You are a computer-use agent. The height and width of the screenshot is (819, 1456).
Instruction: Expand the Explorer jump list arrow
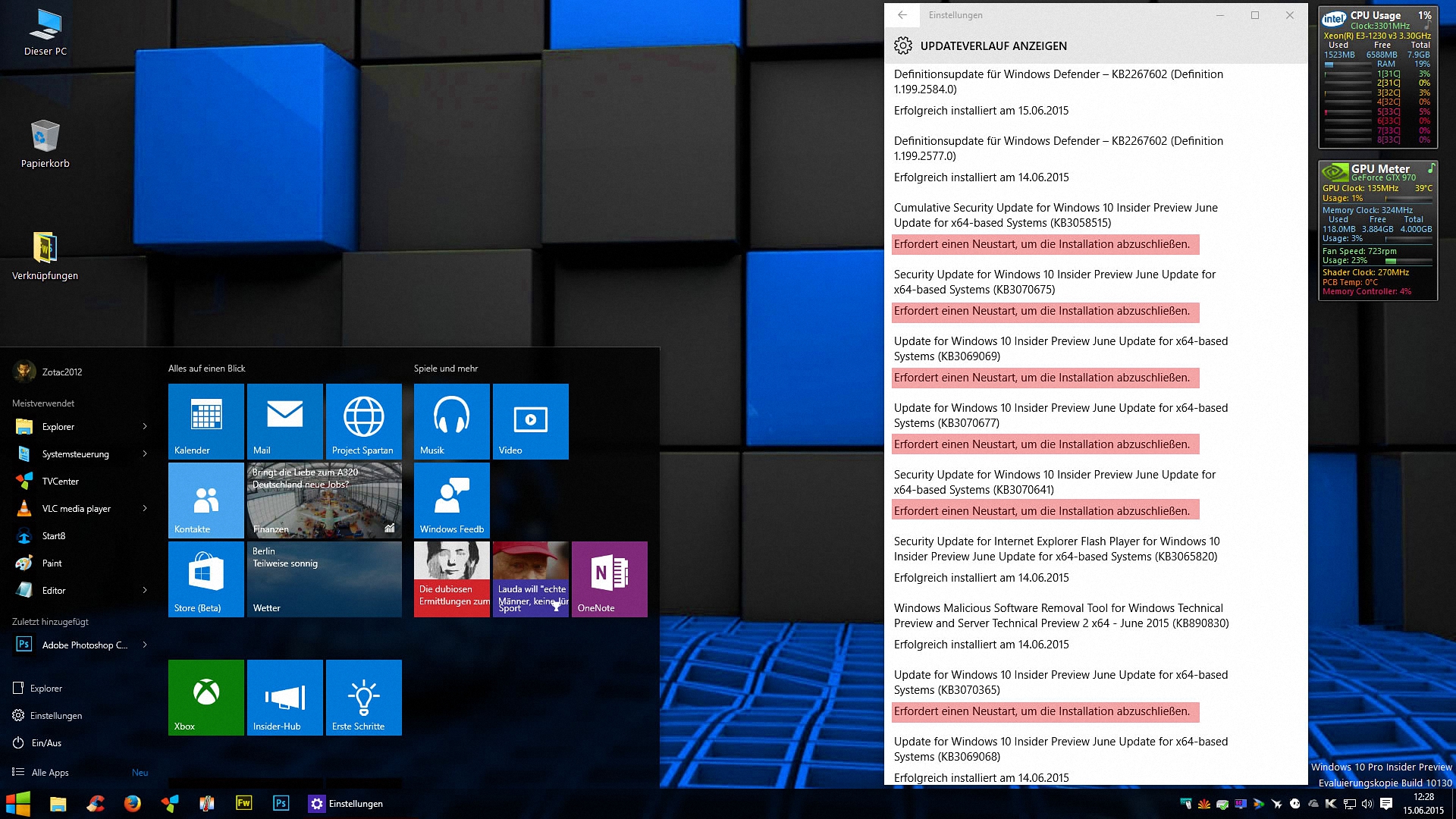145,427
